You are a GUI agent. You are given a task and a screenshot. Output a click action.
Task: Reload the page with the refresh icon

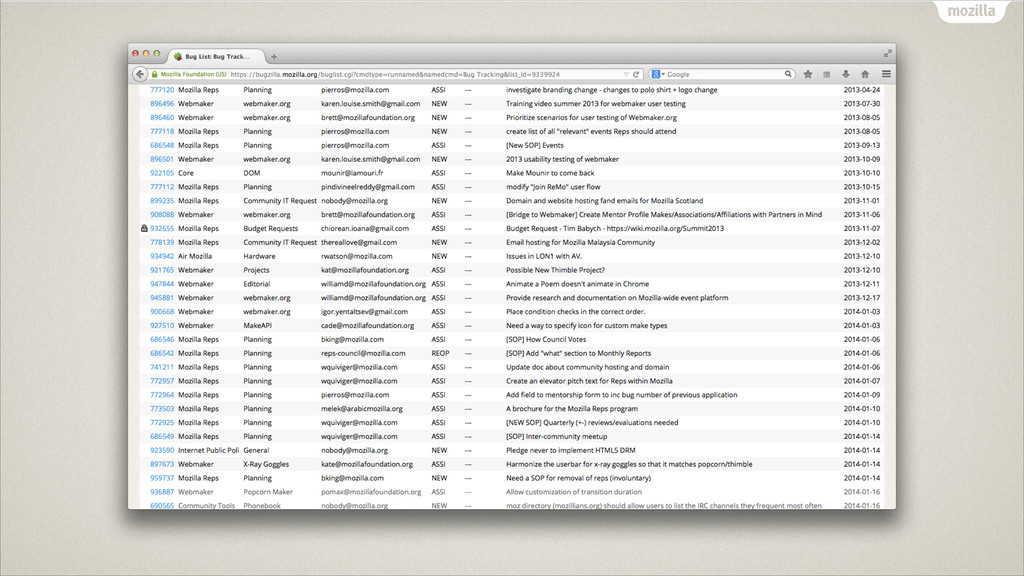coord(635,74)
